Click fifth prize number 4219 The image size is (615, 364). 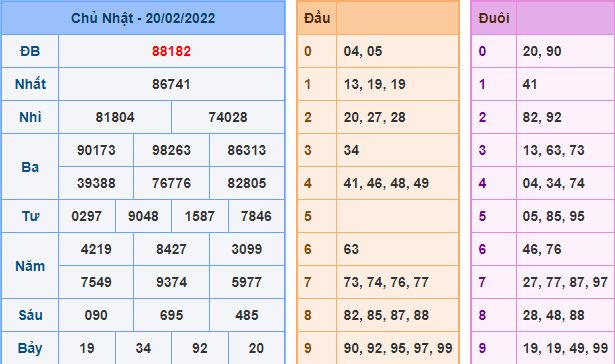[96, 249]
